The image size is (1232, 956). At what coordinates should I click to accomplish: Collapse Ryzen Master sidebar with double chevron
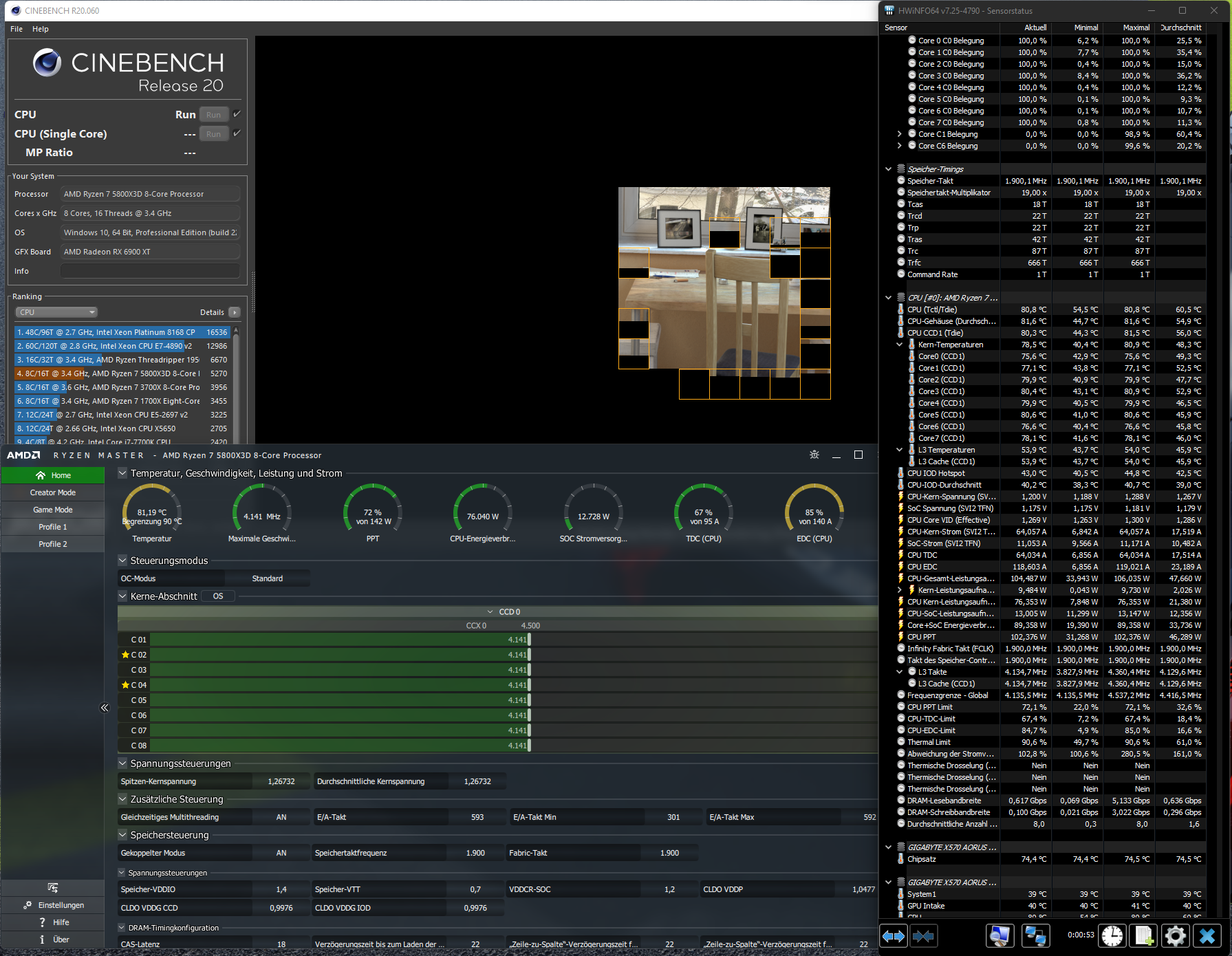[105, 707]
